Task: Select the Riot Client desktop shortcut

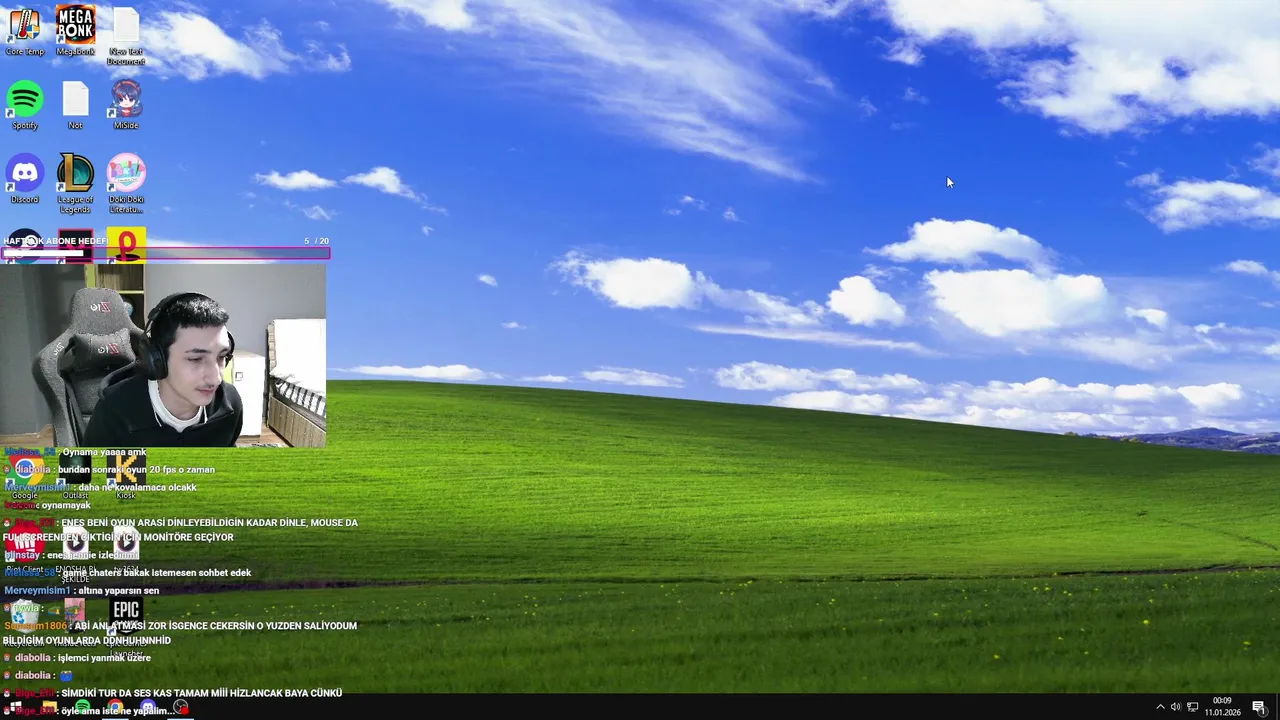Action: [25, 550]
